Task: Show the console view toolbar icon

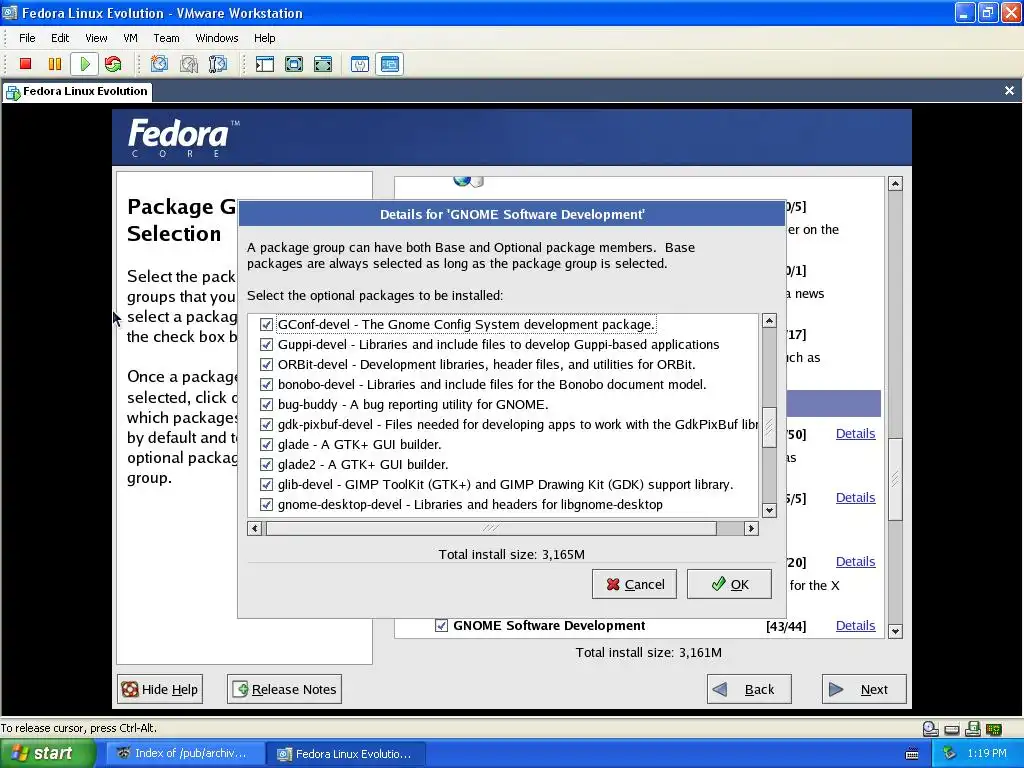Action: click(390, 64)
